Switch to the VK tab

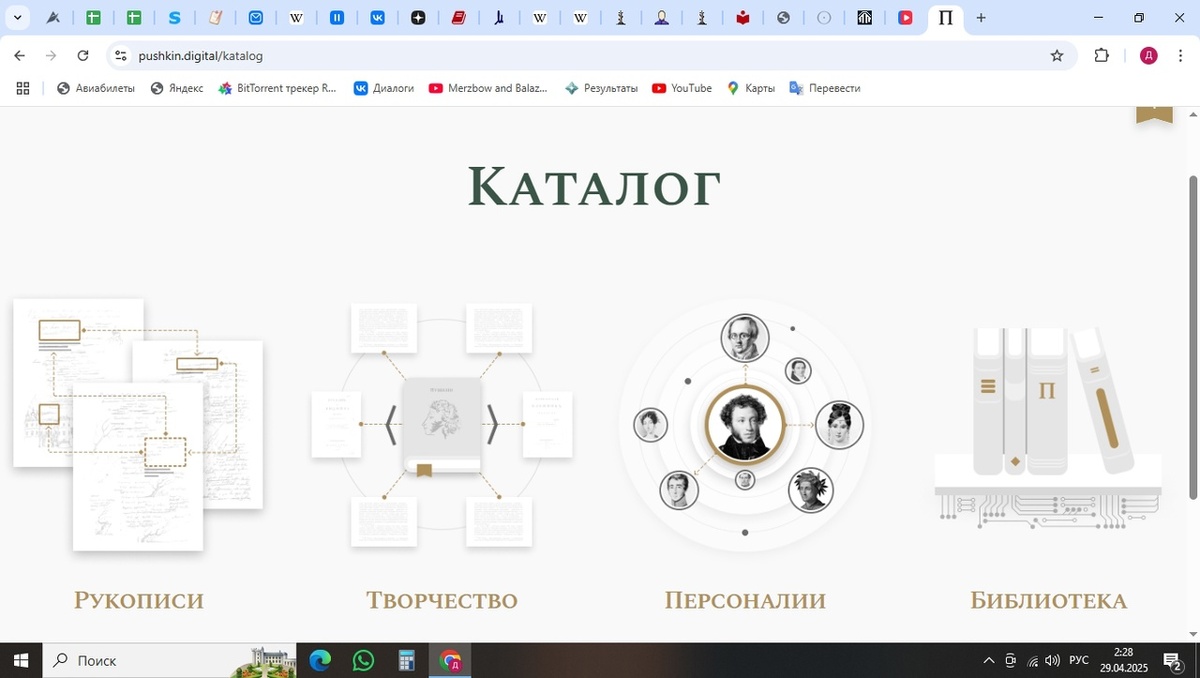pos(378,17)
